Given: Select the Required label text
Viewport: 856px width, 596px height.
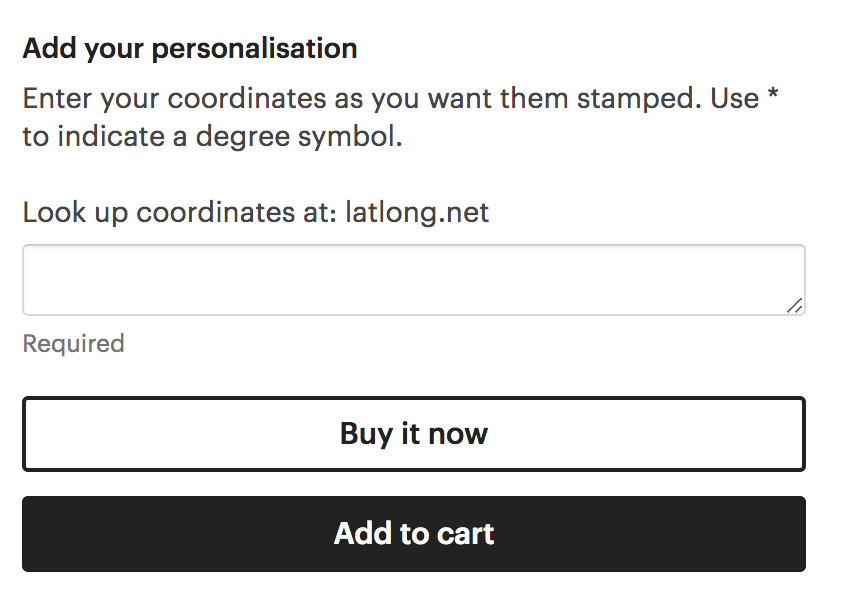Looking at the screenshot, I should coord(72,343).
